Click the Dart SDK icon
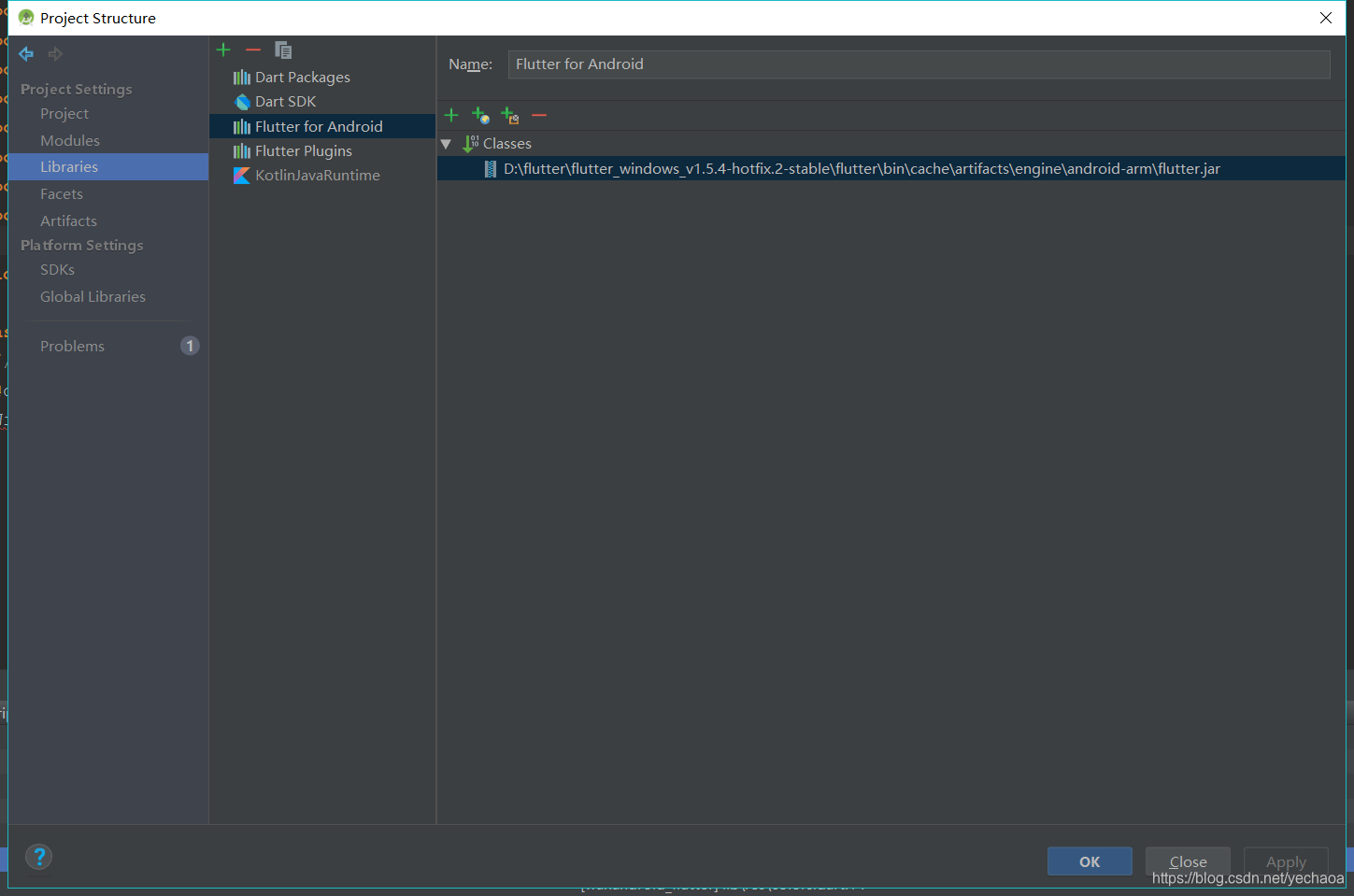1354x896 pixels. [x=242, y=102]
